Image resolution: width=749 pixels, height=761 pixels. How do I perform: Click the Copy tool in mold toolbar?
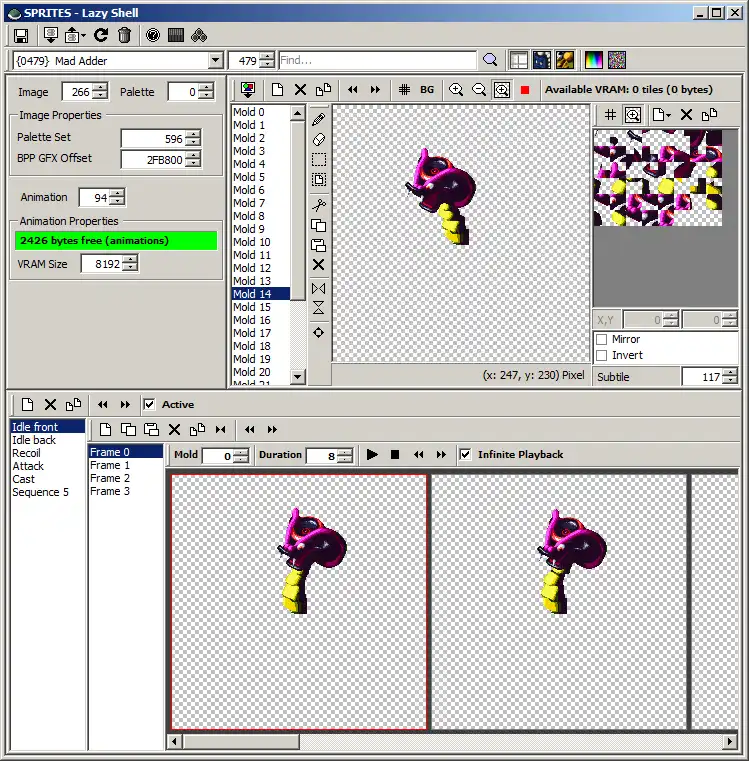tap(319, 225)
